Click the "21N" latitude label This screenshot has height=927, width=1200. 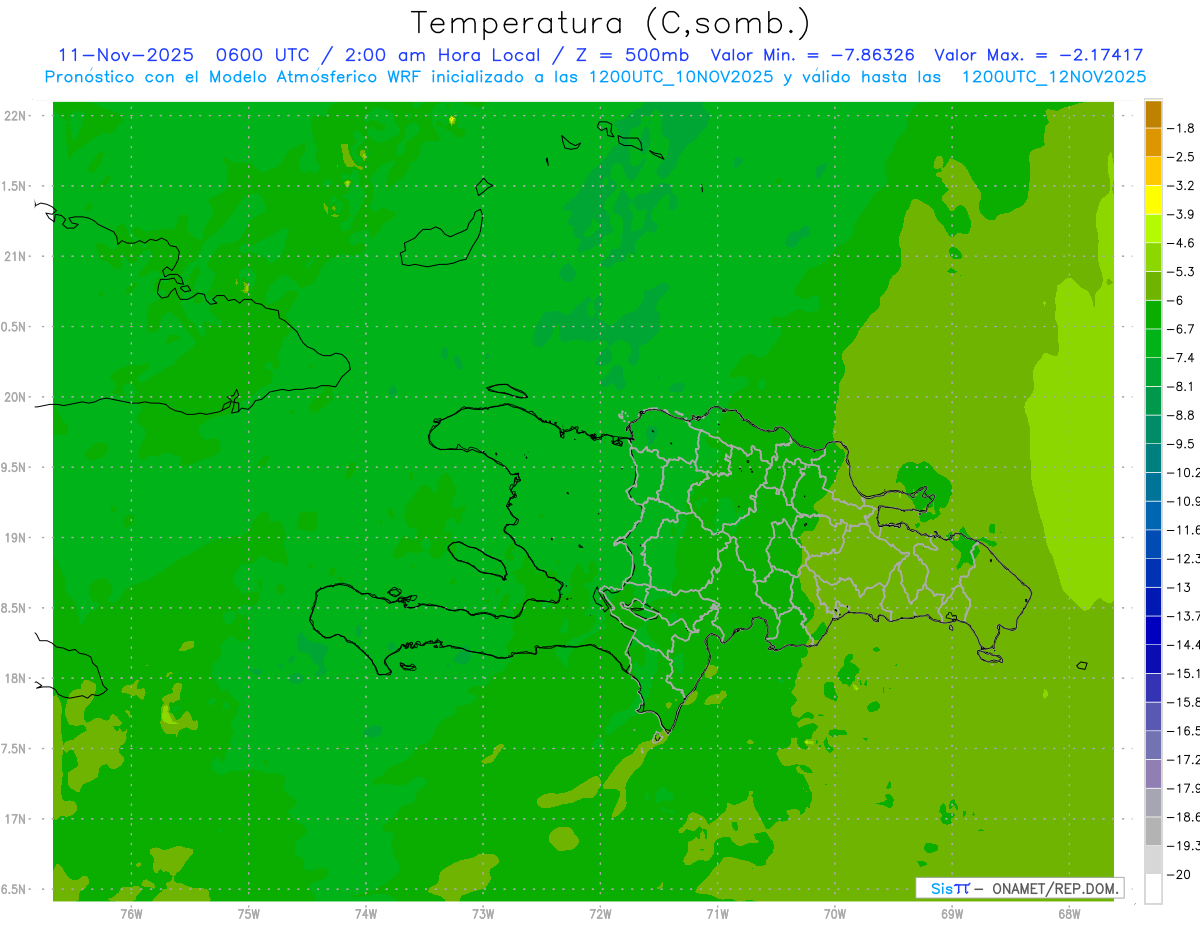[15, 256]
